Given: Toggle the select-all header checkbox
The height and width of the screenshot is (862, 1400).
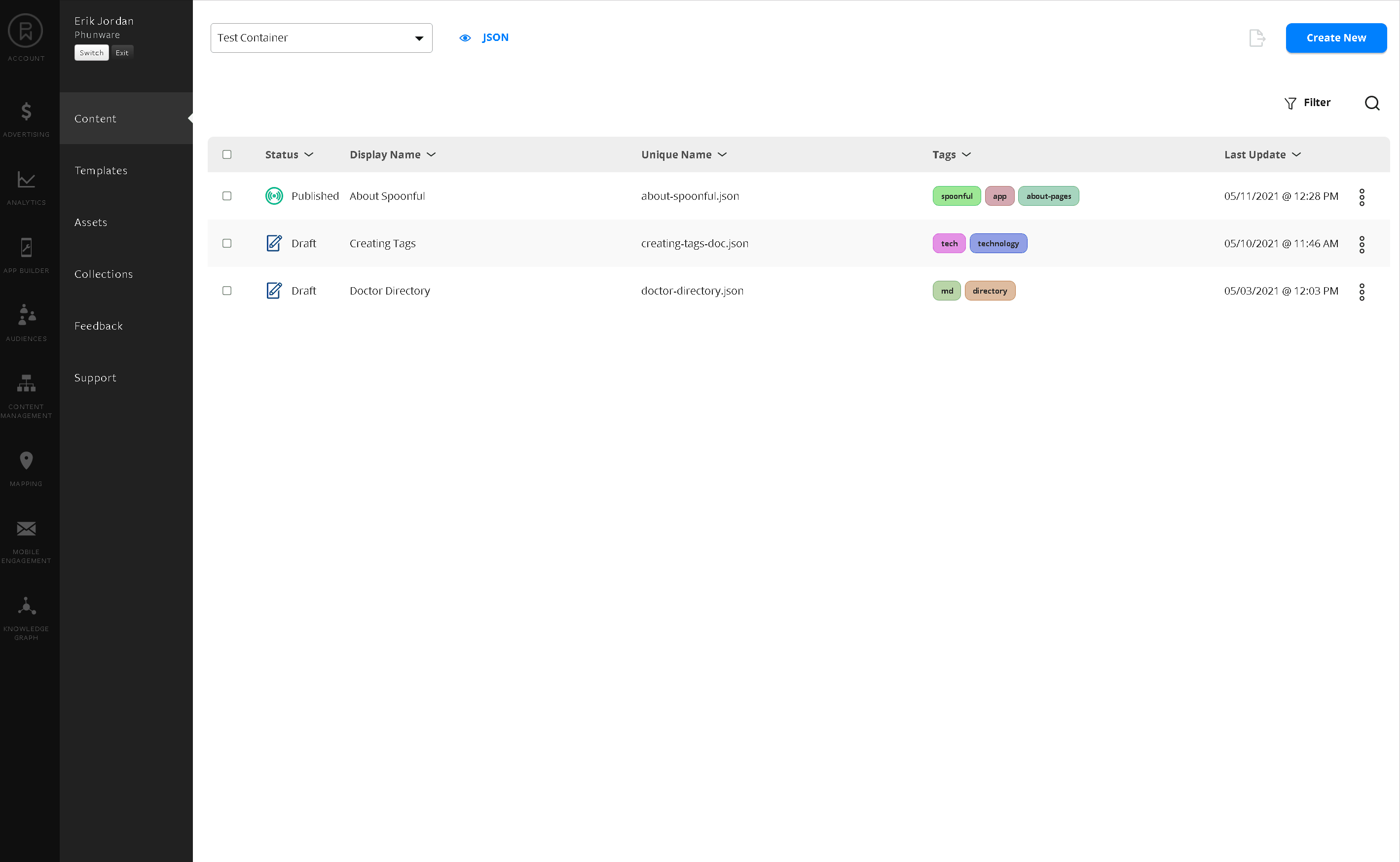Looking at the screenshot, I should pos(227,154).
